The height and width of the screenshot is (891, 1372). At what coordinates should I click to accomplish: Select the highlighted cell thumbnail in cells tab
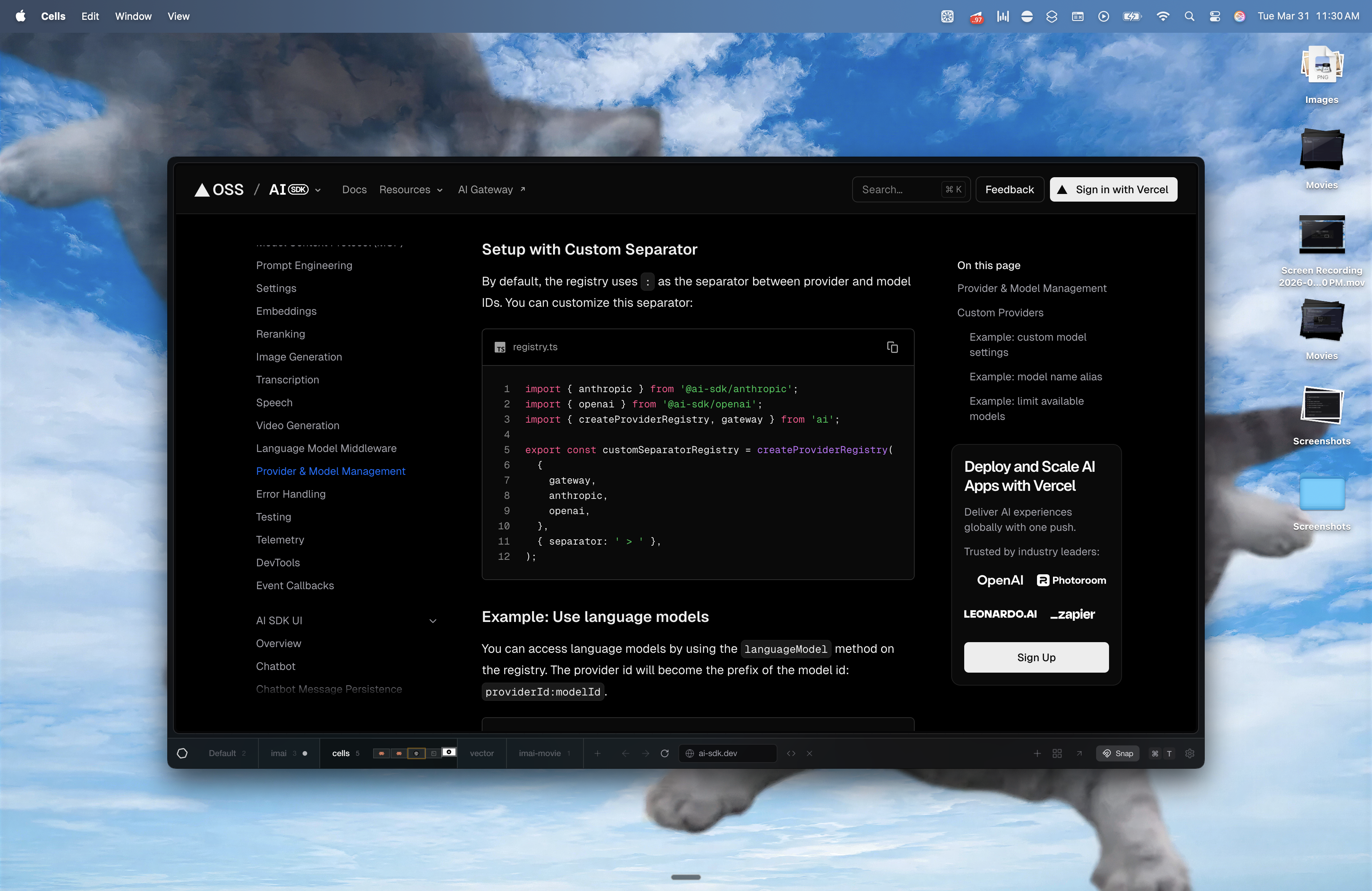click(416, 753)
